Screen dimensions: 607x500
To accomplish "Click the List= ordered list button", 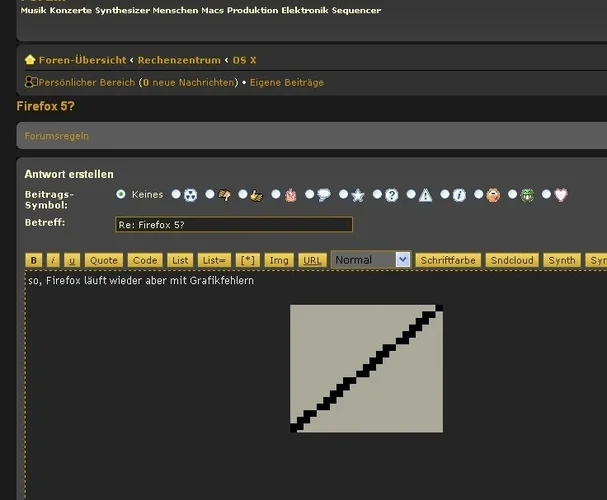I will tap(214, 260).
